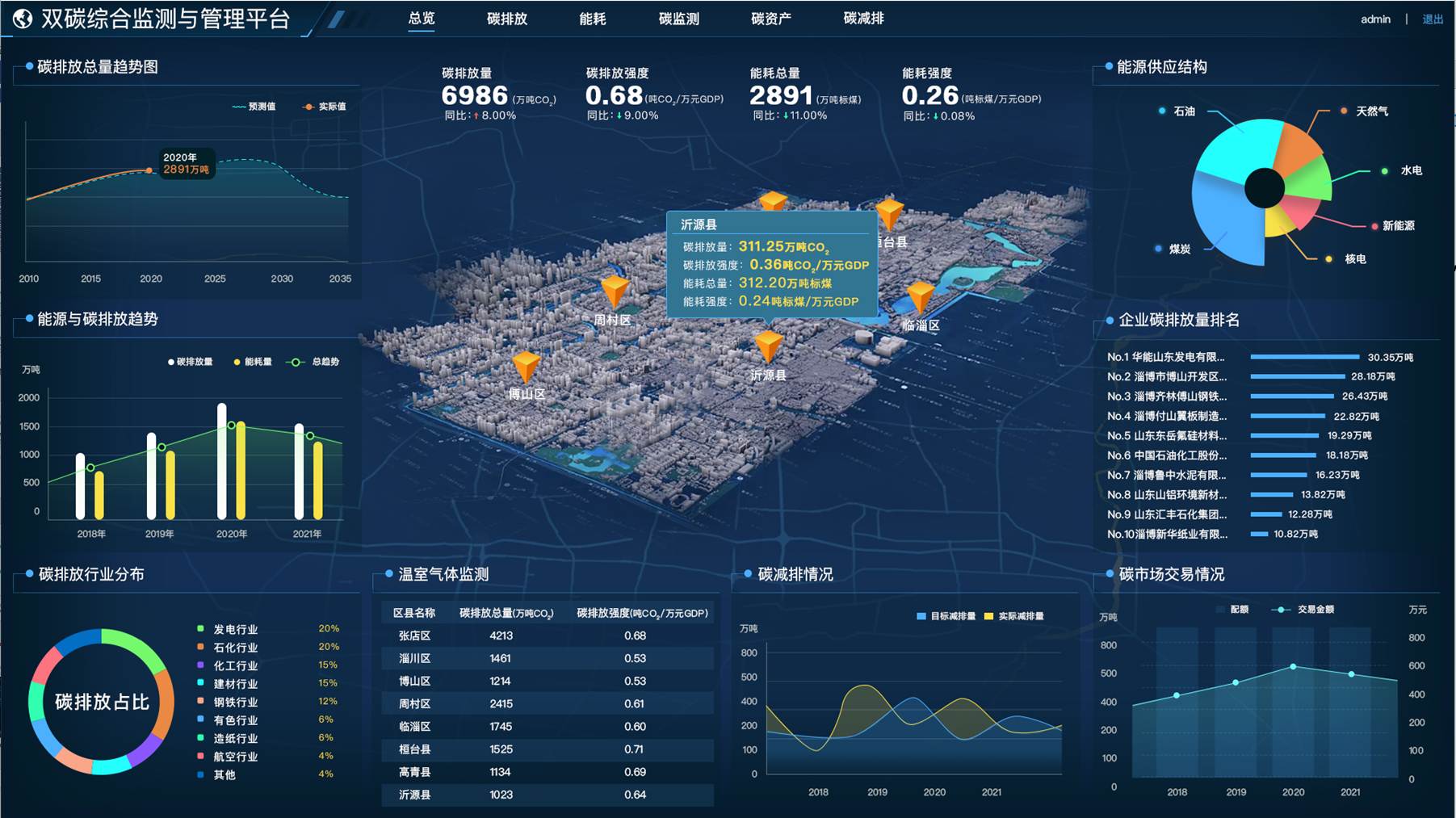Screen dimensions: 1456x818
Task: Toggle 实际值 legend in emissions trend chart
Action: [x=324, y=107]
